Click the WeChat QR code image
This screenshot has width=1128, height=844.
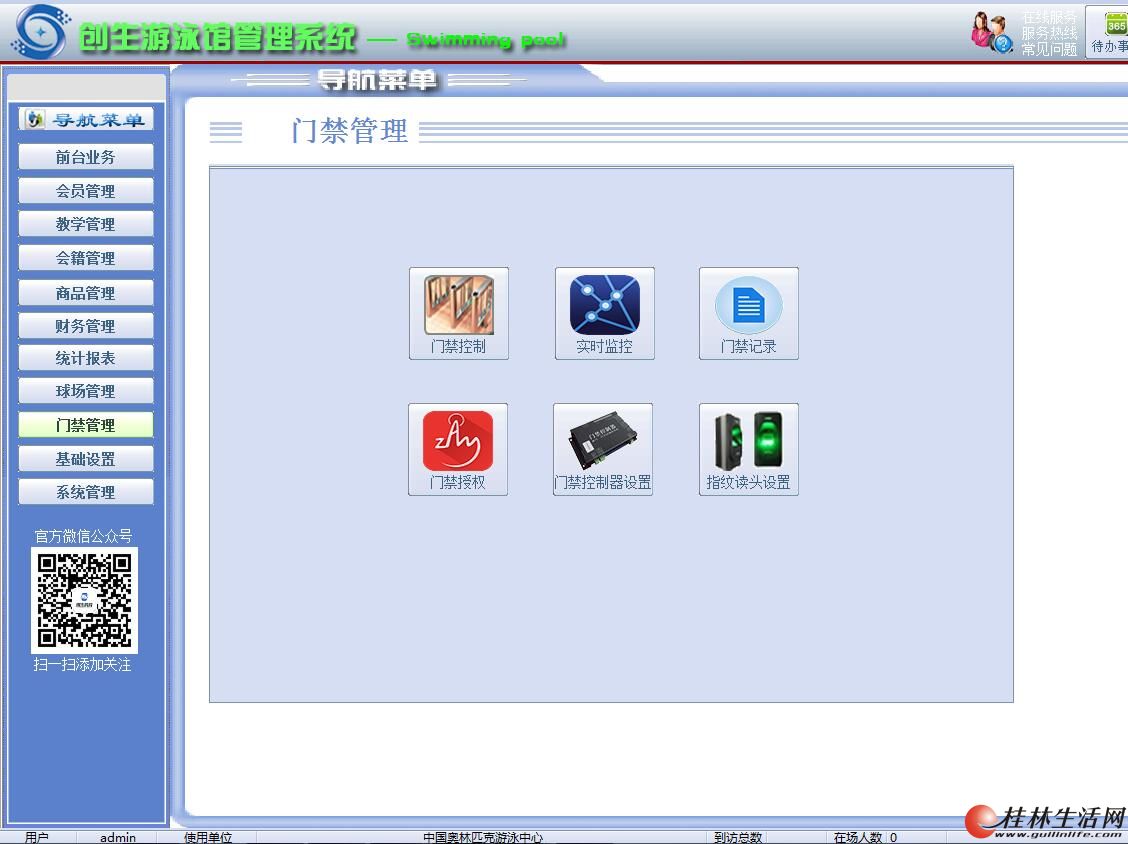tap(84, 600)
